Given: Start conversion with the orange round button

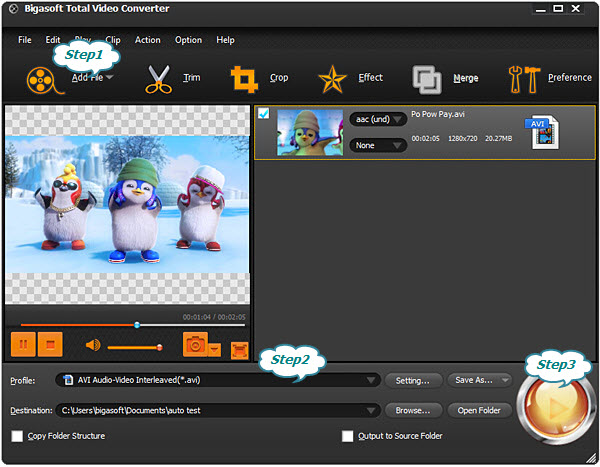Looking at the screenshot, I should tap(555, 409).
